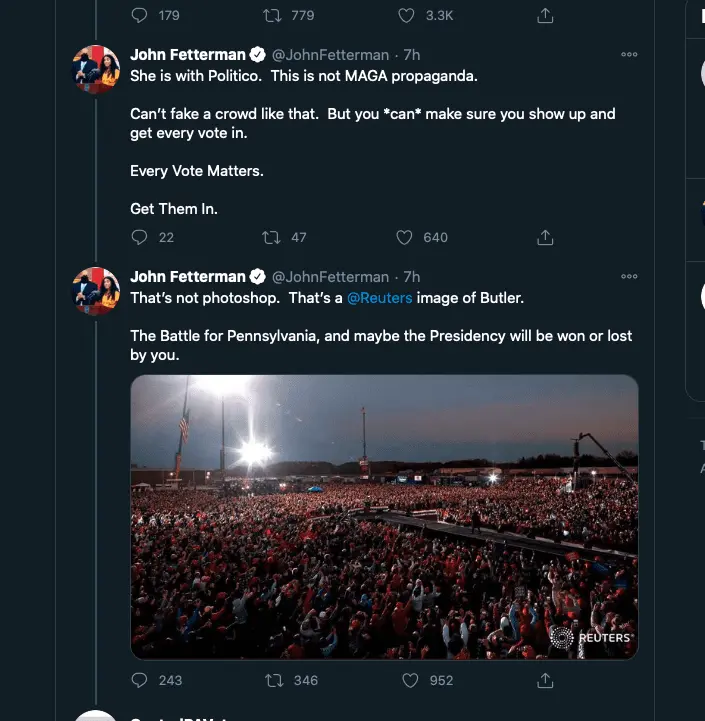The image size is (705, 721).
Task: Like the top tweet with 3.3K likes
Action: pos(405,15)
